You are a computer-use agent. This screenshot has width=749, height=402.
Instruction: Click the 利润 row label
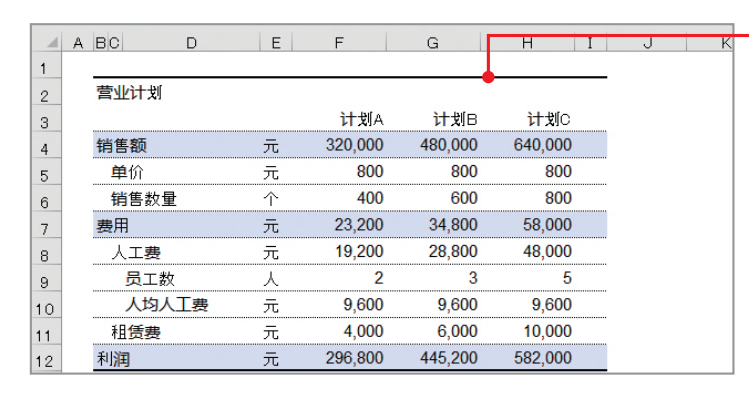coord(113,359)
